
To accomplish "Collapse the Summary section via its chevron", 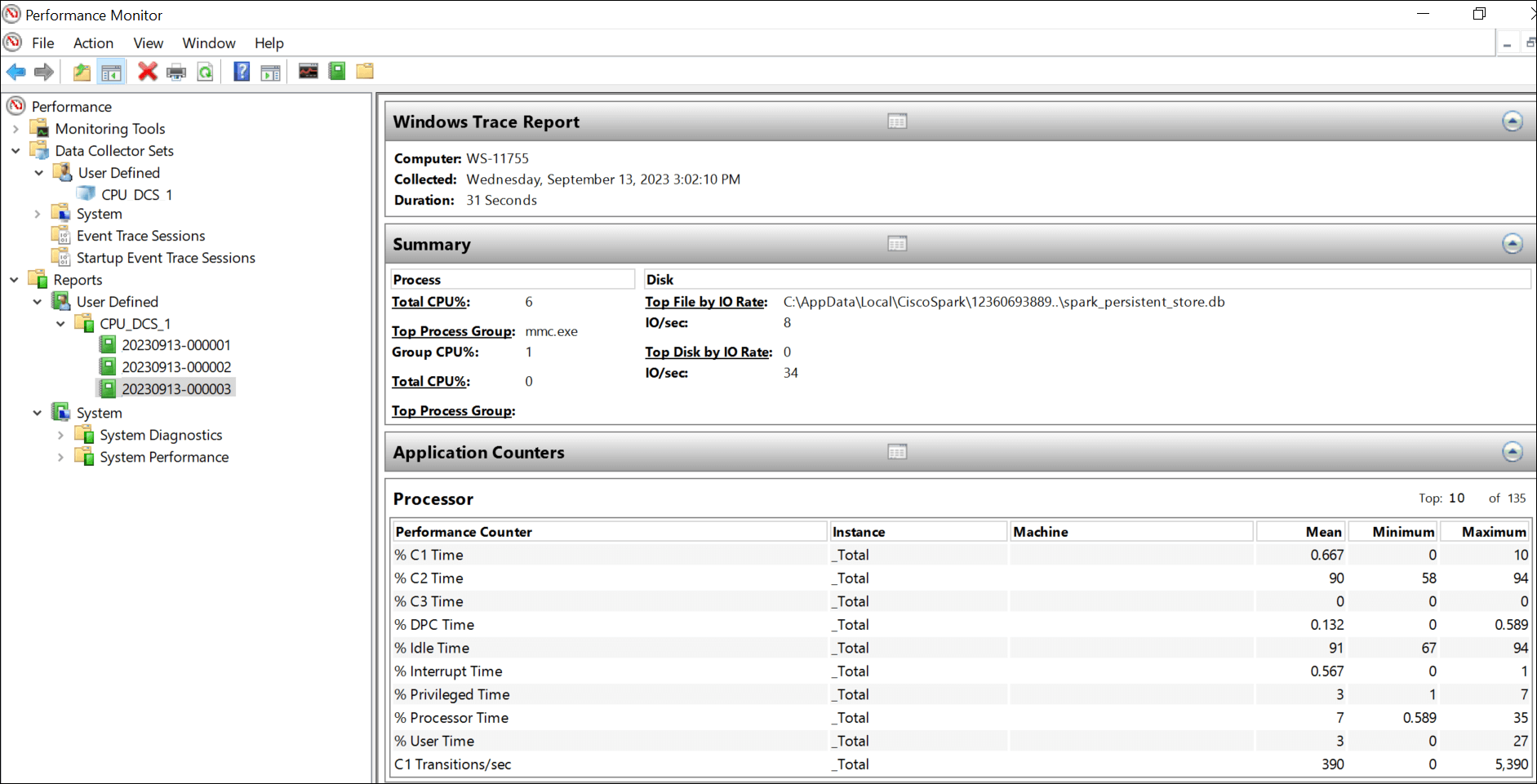I will [1513, 243].
